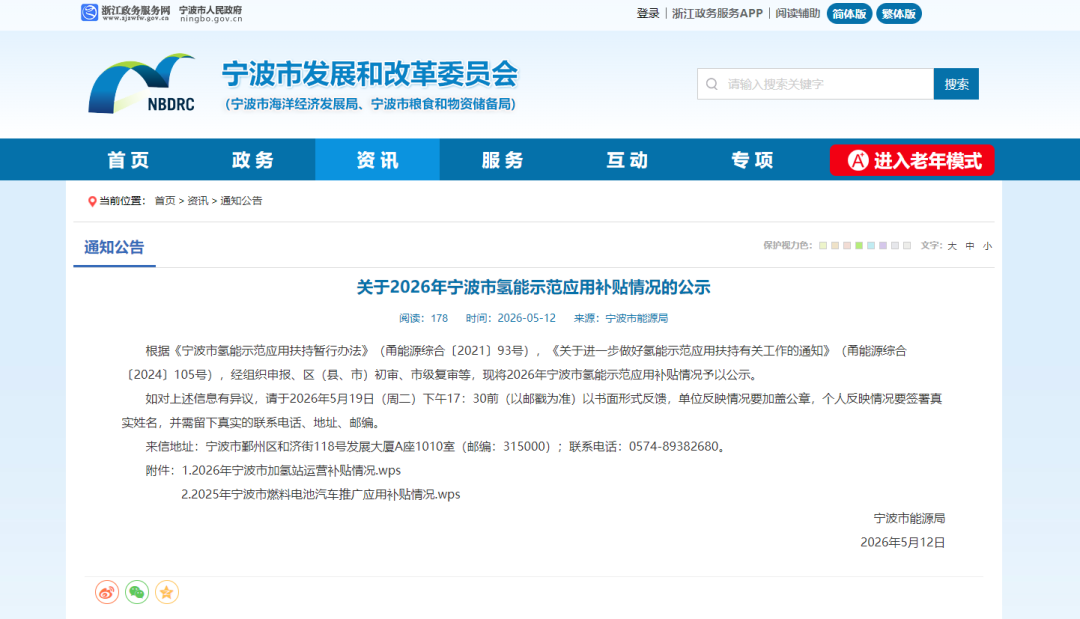Viewport: 1080px width, 619px height.
Task: Click the signature date 2026年5月12日
Action: pos(902,543)
